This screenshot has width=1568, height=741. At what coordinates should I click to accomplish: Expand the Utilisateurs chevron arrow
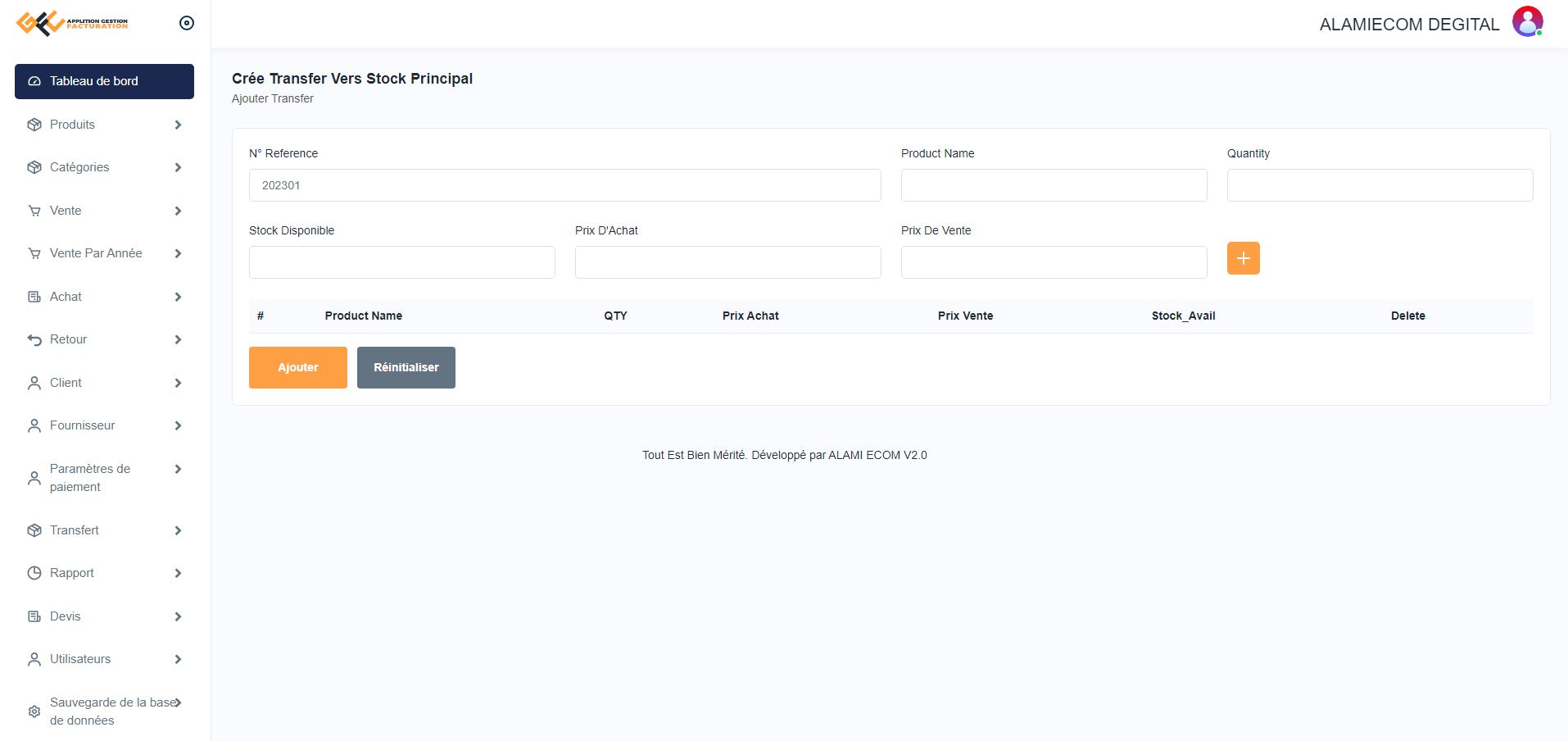tap(178, 659)
